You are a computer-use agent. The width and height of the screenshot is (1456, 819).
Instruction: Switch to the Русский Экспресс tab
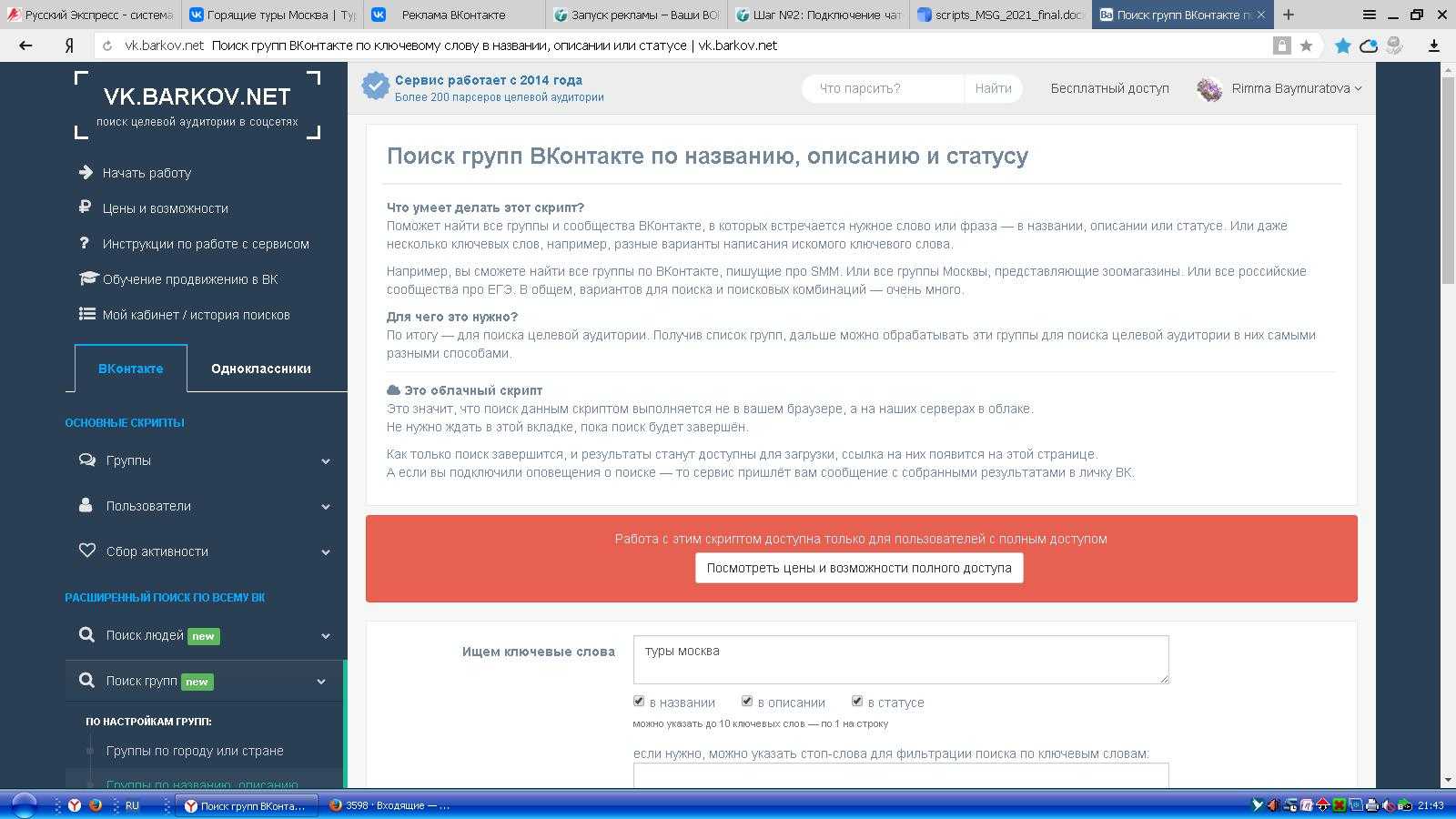[90, 15]
